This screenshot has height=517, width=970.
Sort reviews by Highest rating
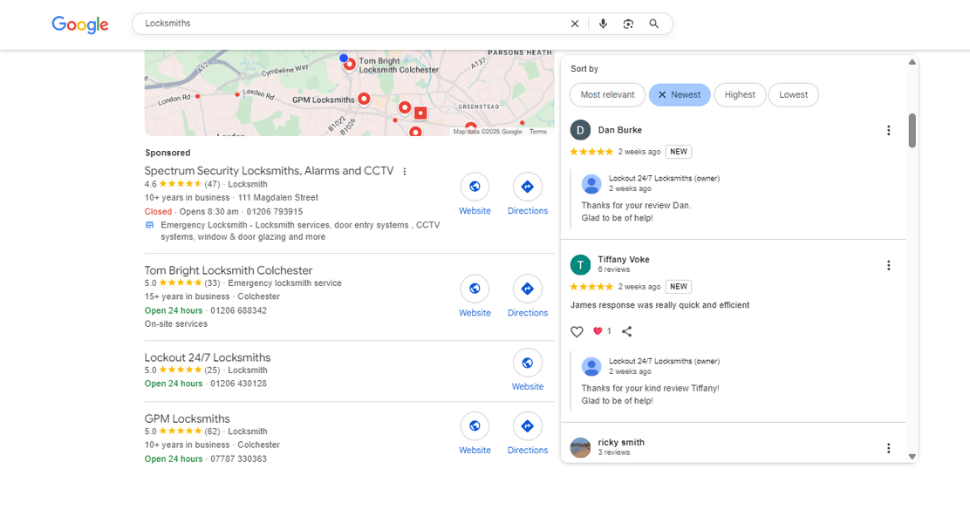click(740, 95)
